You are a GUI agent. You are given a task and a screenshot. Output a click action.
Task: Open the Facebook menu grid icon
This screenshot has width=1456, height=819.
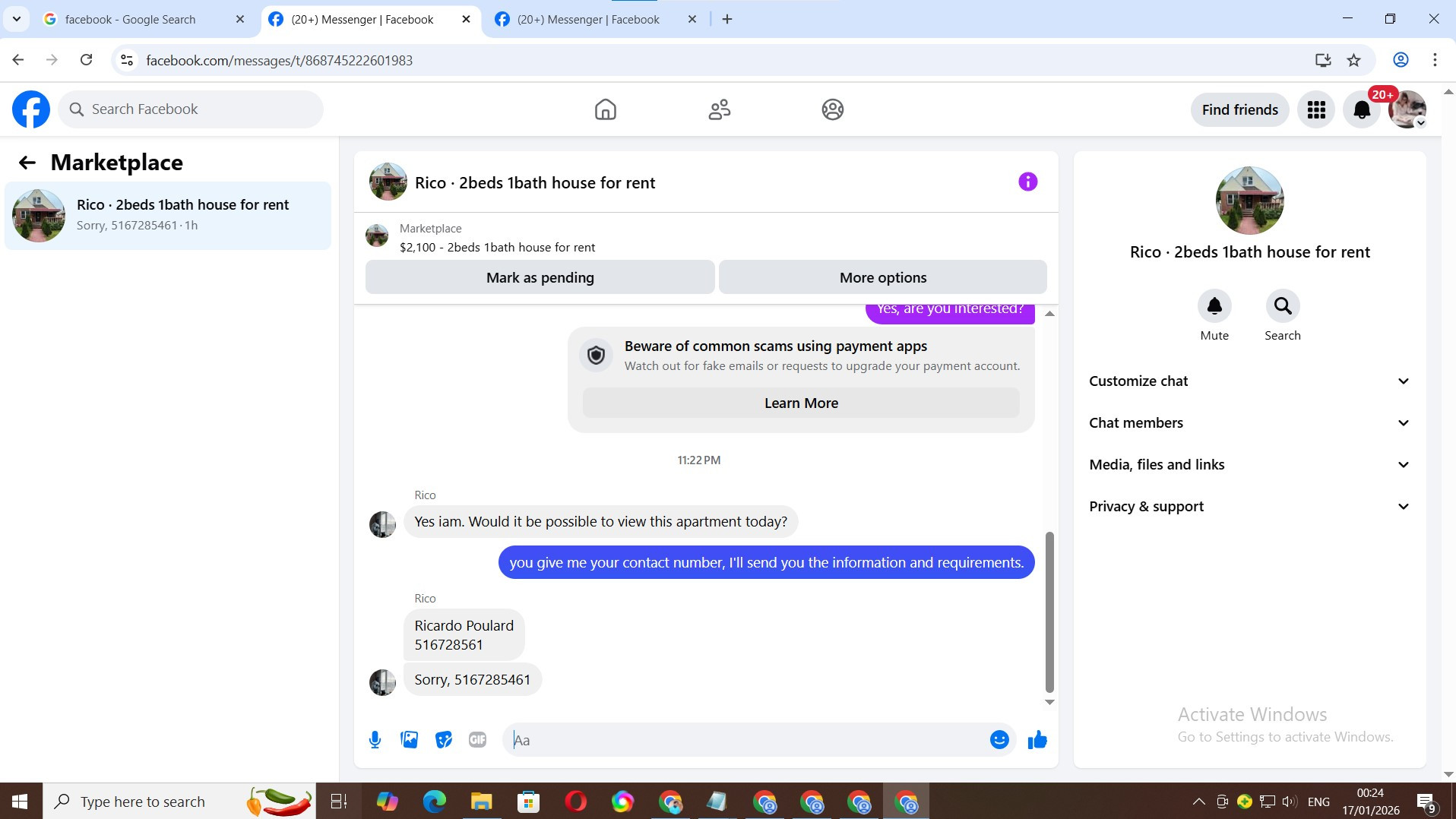click(1316, 109)
